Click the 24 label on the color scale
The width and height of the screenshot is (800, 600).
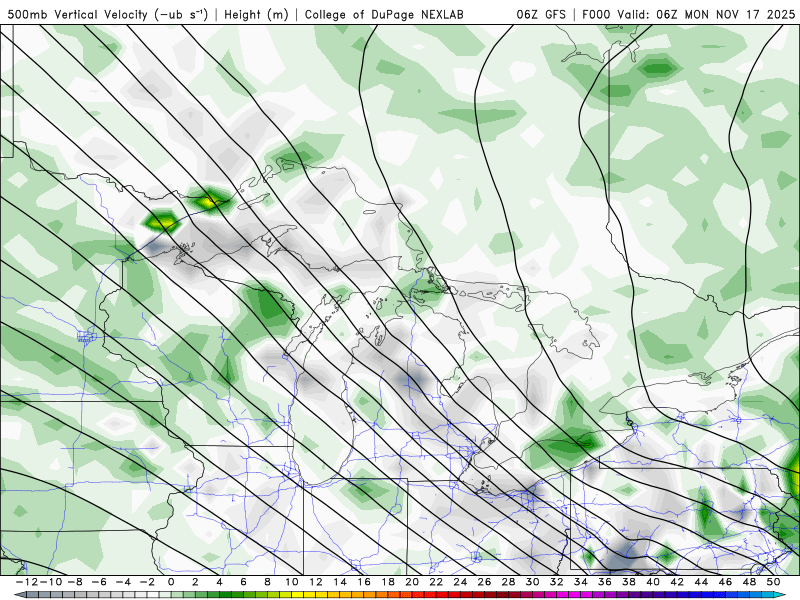point(460,582)
